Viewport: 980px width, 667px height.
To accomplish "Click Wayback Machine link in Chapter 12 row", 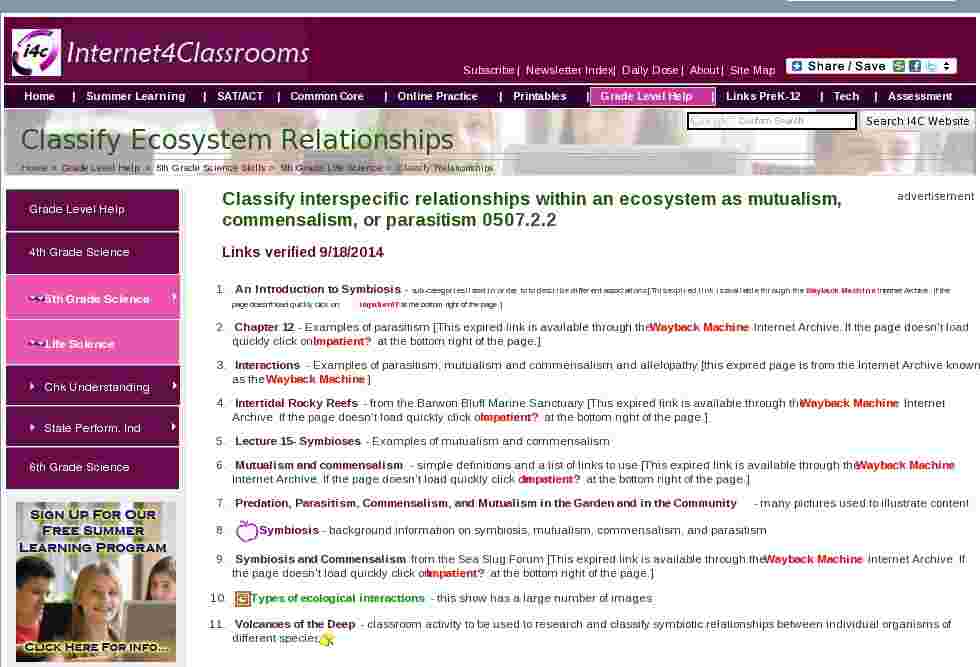I will click(699, 327).
